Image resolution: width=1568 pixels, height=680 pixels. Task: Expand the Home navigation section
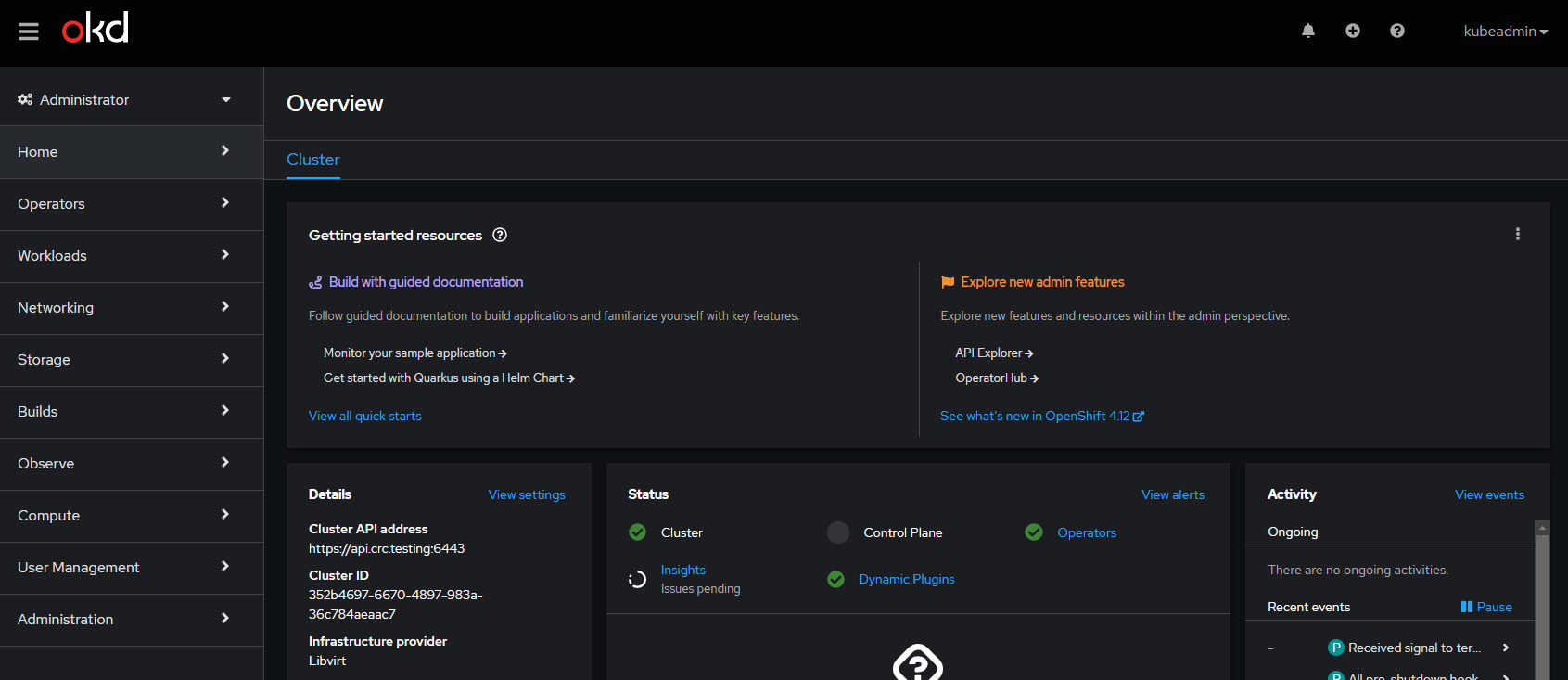click(132, 152)
